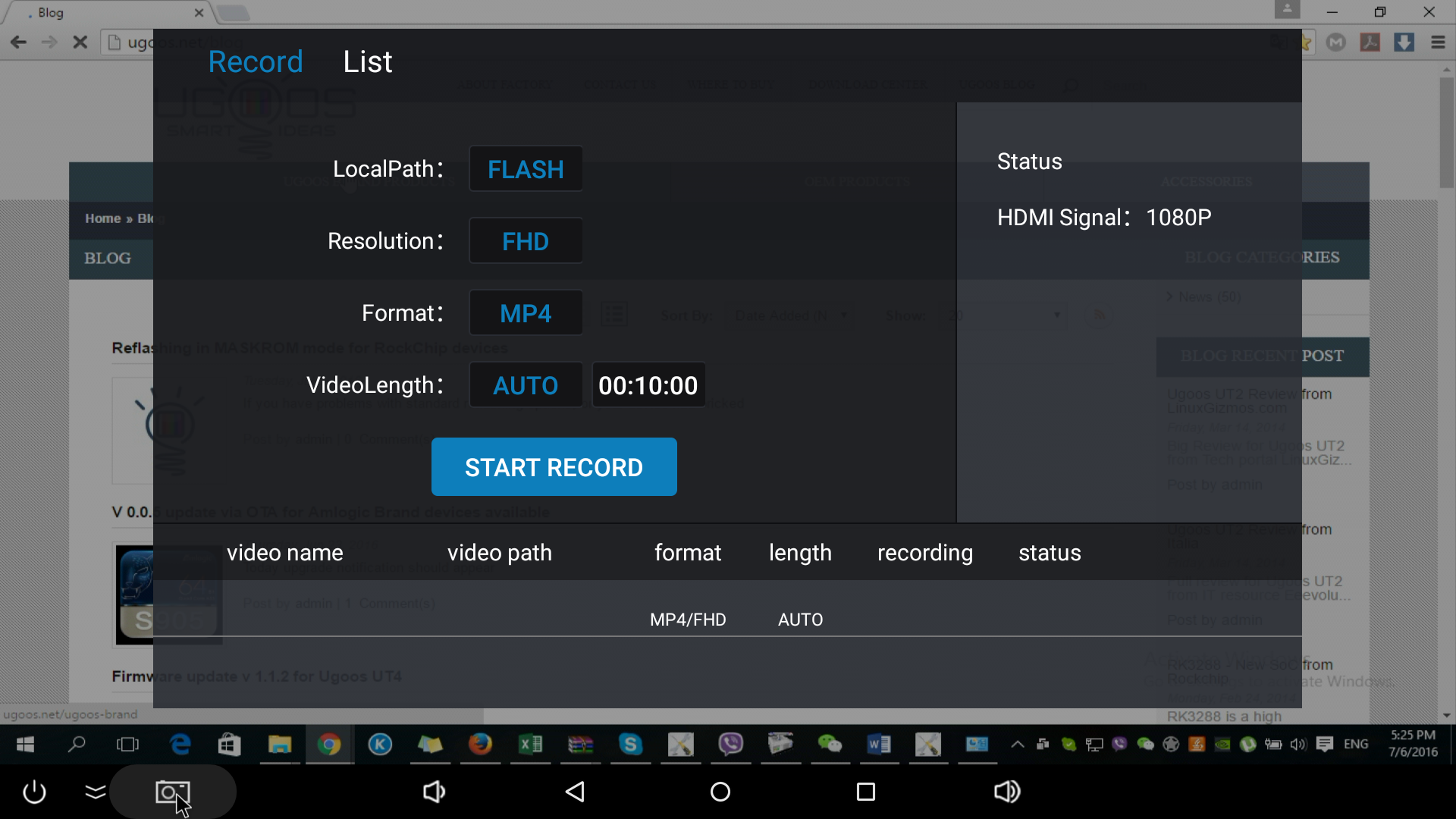Click the 'MP4/FHD' entry in the list row
Viewport: 1456px width, 819px height.
click(x=688, y=620)
